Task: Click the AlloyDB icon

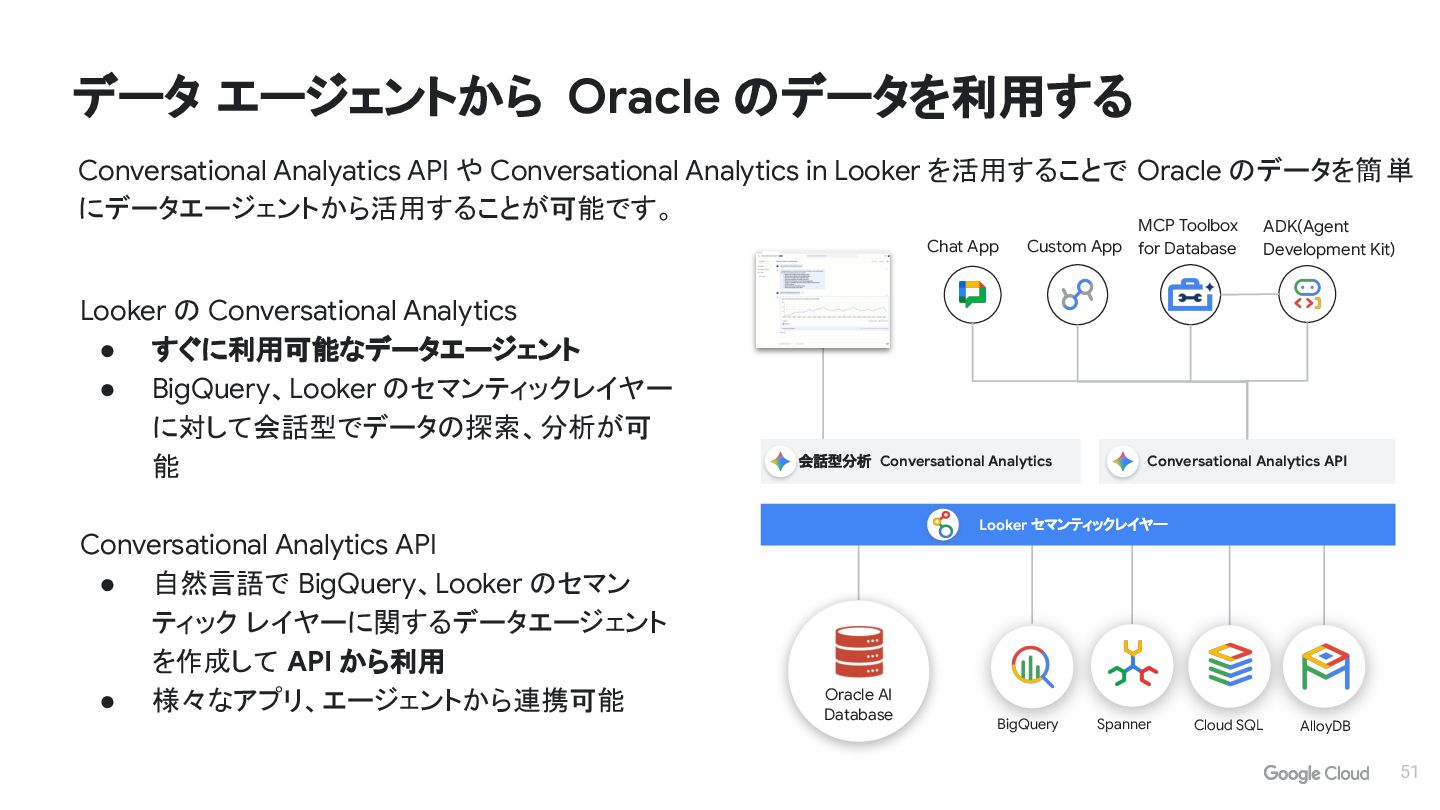Action: pos(1324,667)
